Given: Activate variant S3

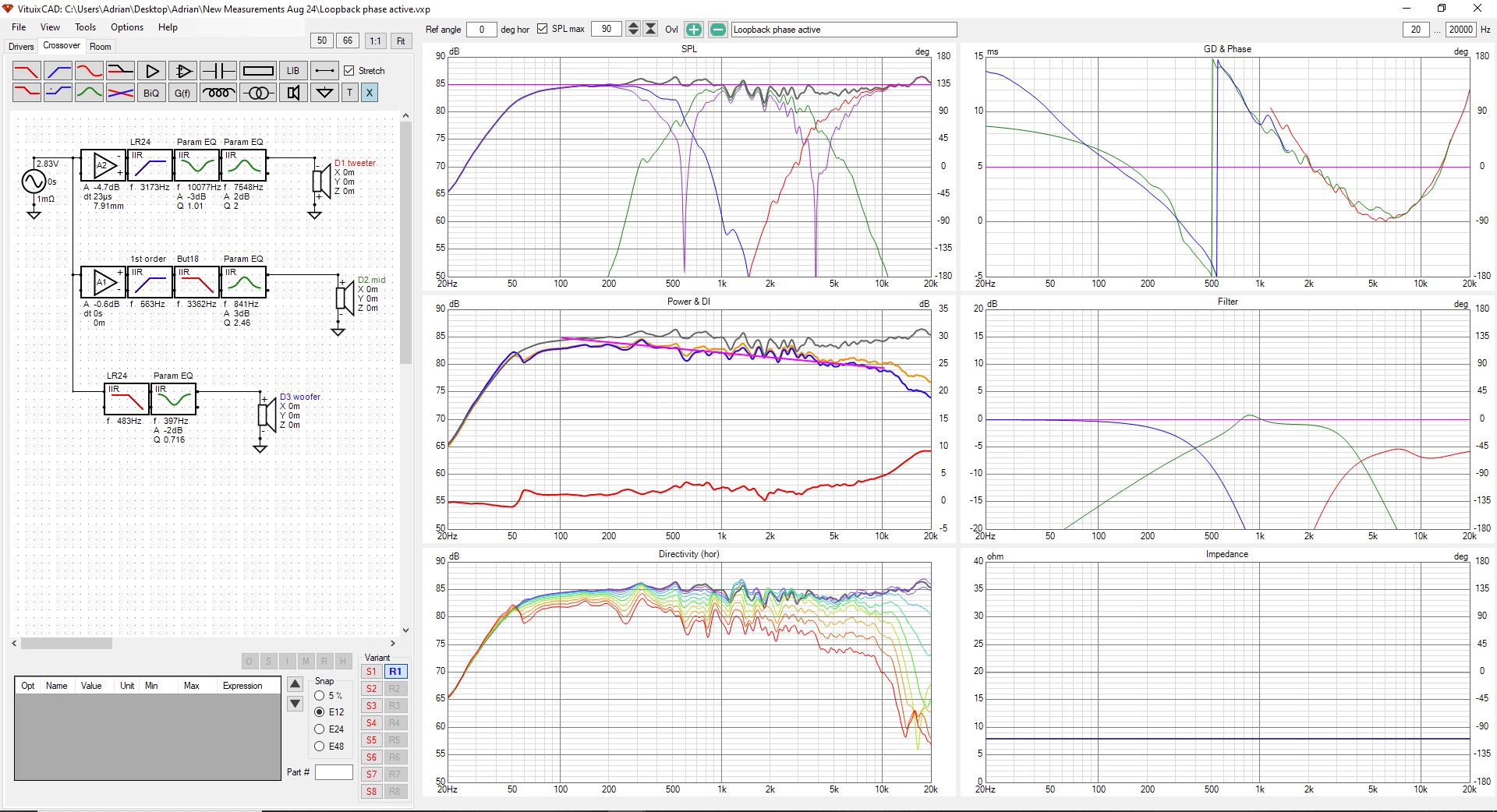Looking at the screenshot, I should coord(372,706).
